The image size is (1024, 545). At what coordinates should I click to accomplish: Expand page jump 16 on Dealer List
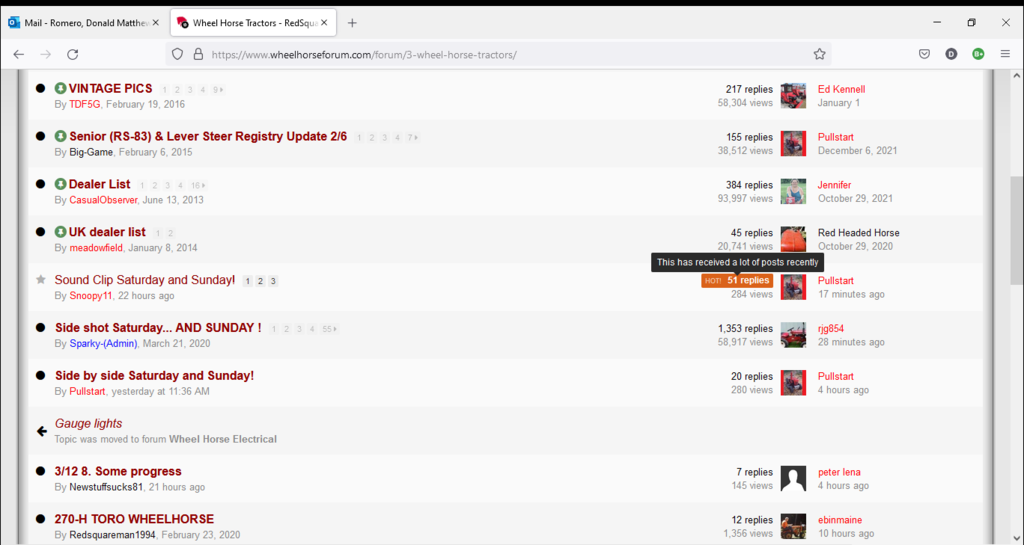click(x=198, y=185)
